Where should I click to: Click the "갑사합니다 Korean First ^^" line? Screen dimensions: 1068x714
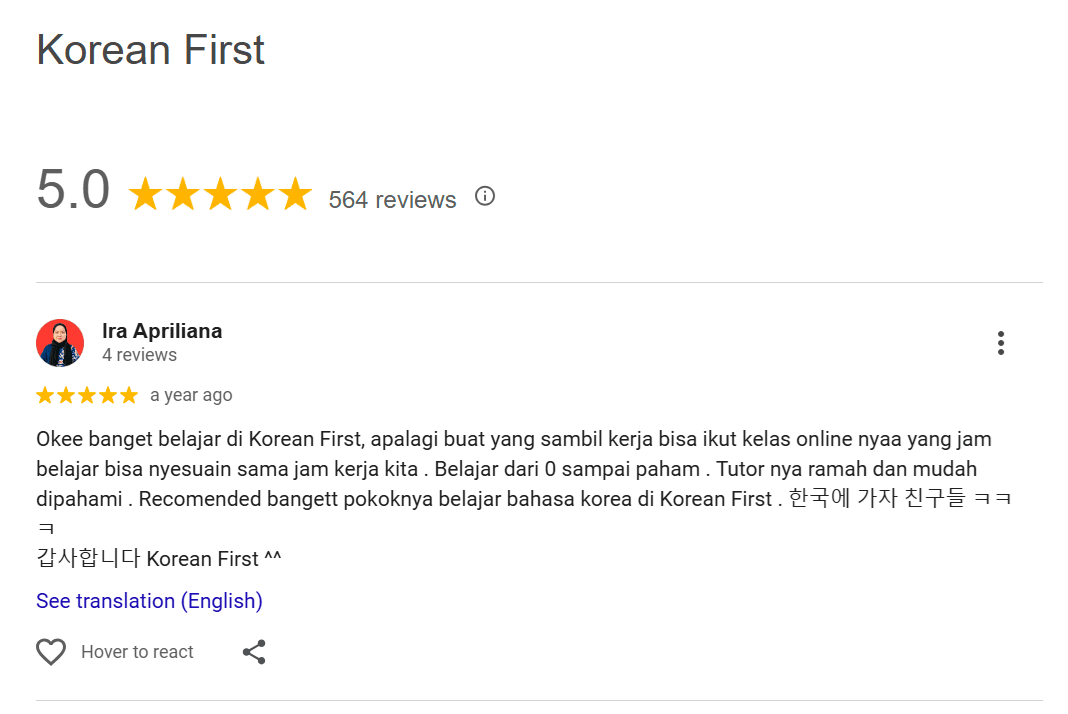click(x=158, y=559)
